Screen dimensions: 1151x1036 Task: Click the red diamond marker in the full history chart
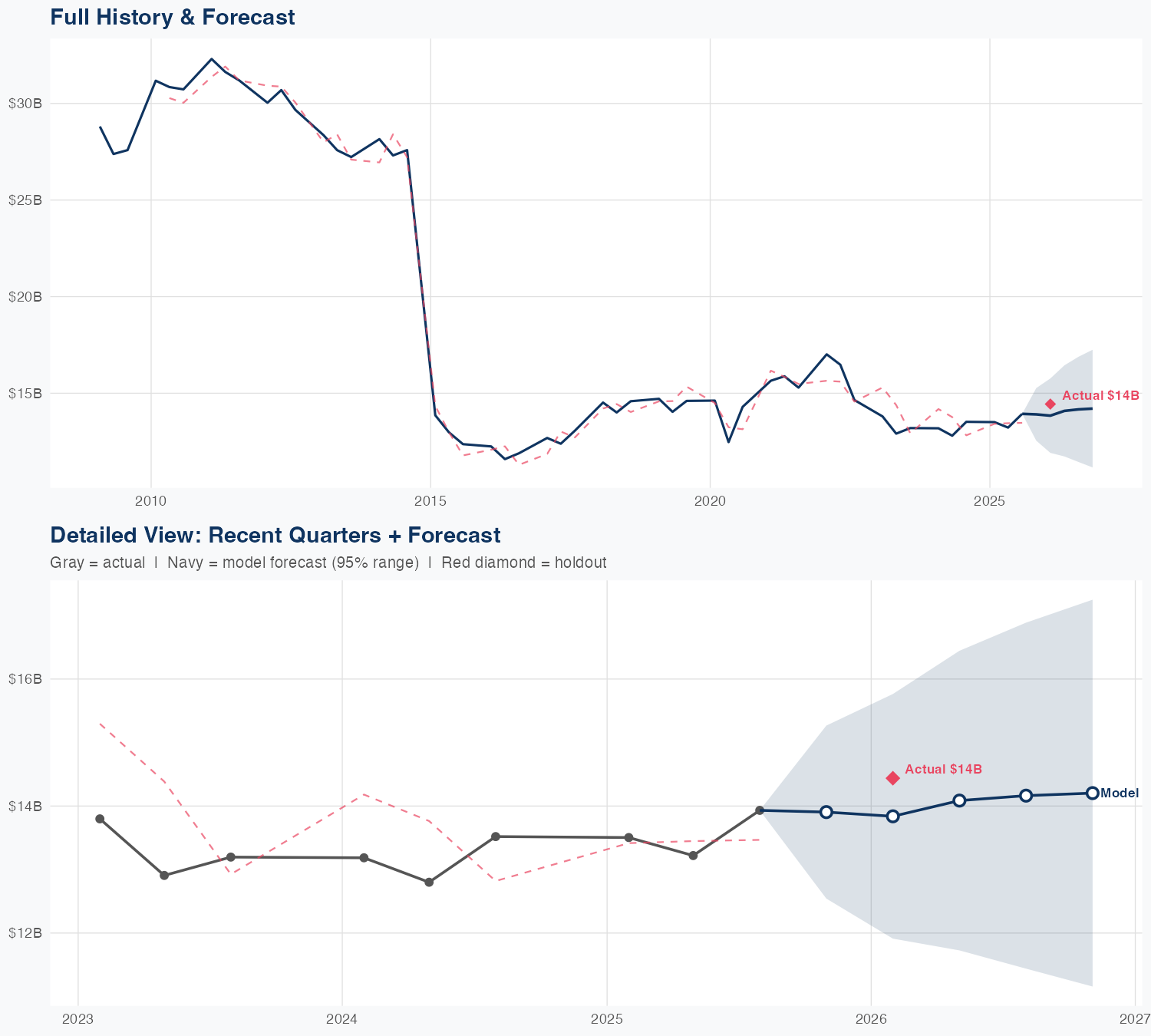click(1050, 404)
